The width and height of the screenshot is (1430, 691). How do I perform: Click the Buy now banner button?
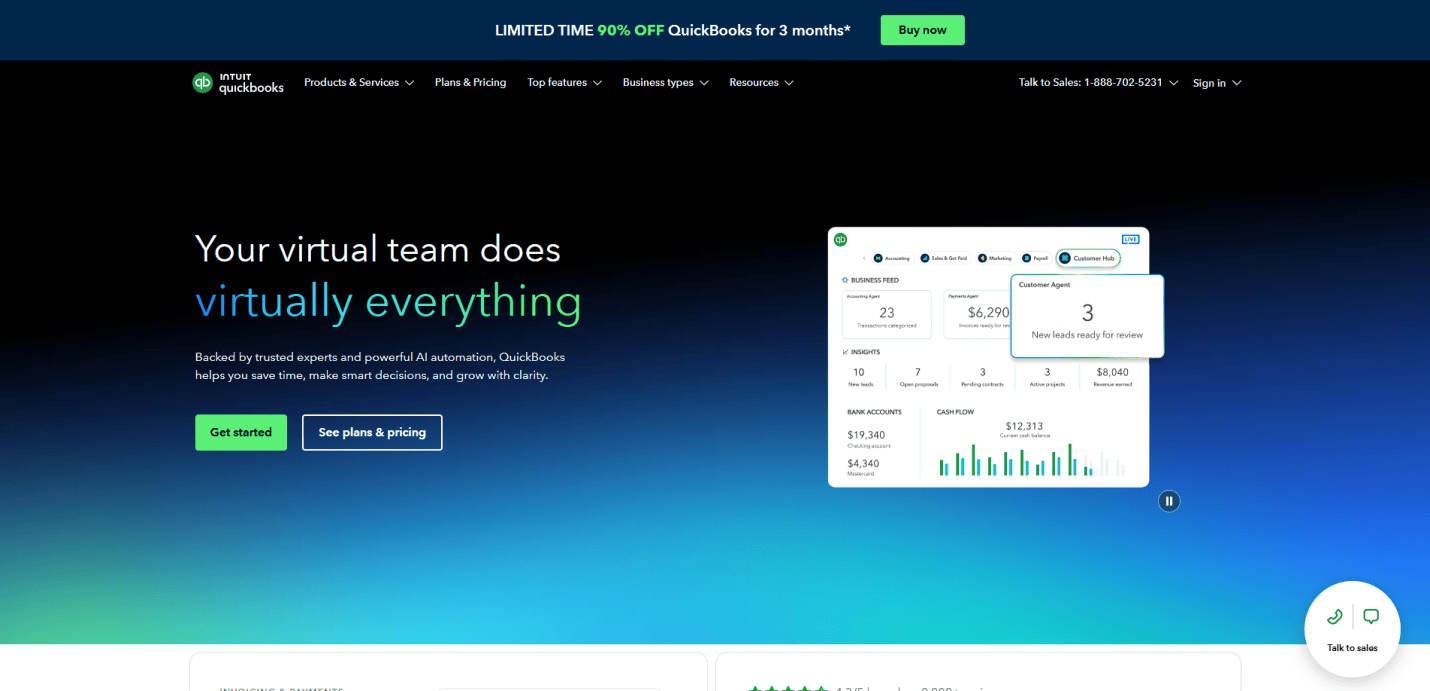point(922,30)
